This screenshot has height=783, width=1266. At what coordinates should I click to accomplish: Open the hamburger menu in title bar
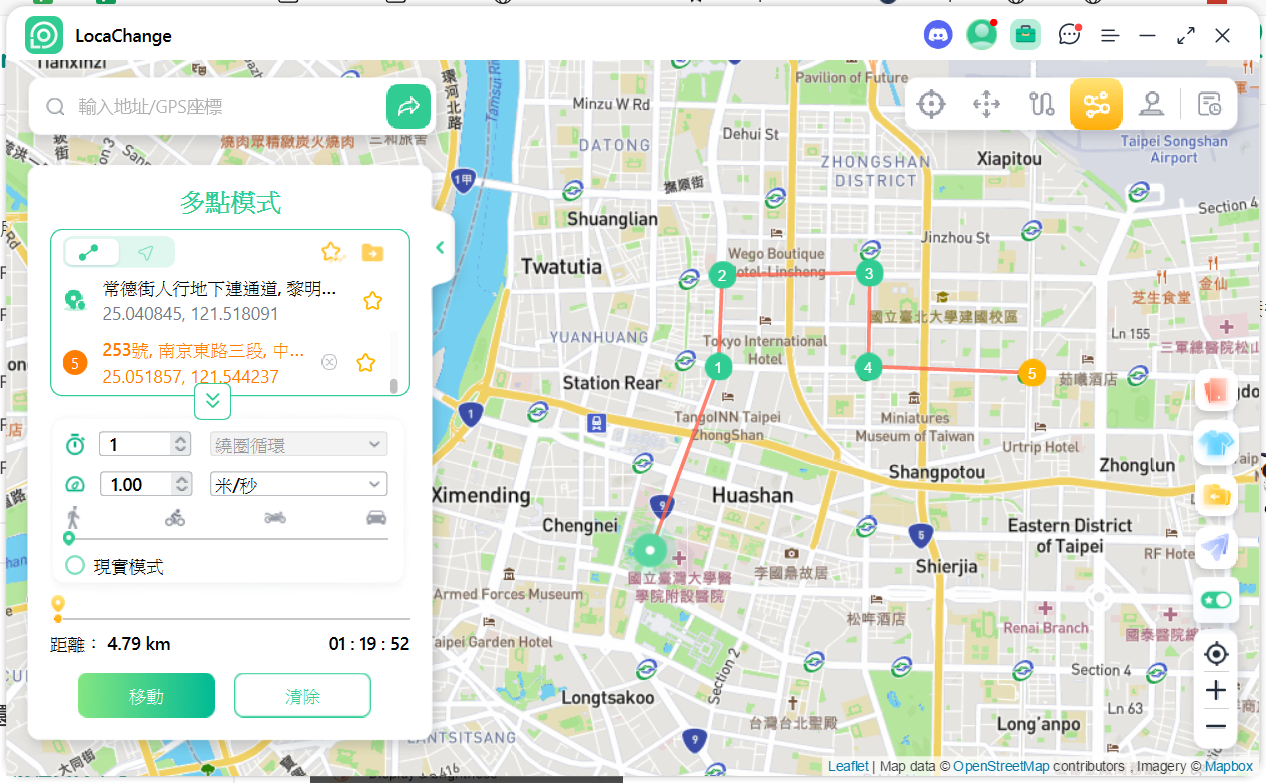pyautogui.click(x=1110, y=36)
